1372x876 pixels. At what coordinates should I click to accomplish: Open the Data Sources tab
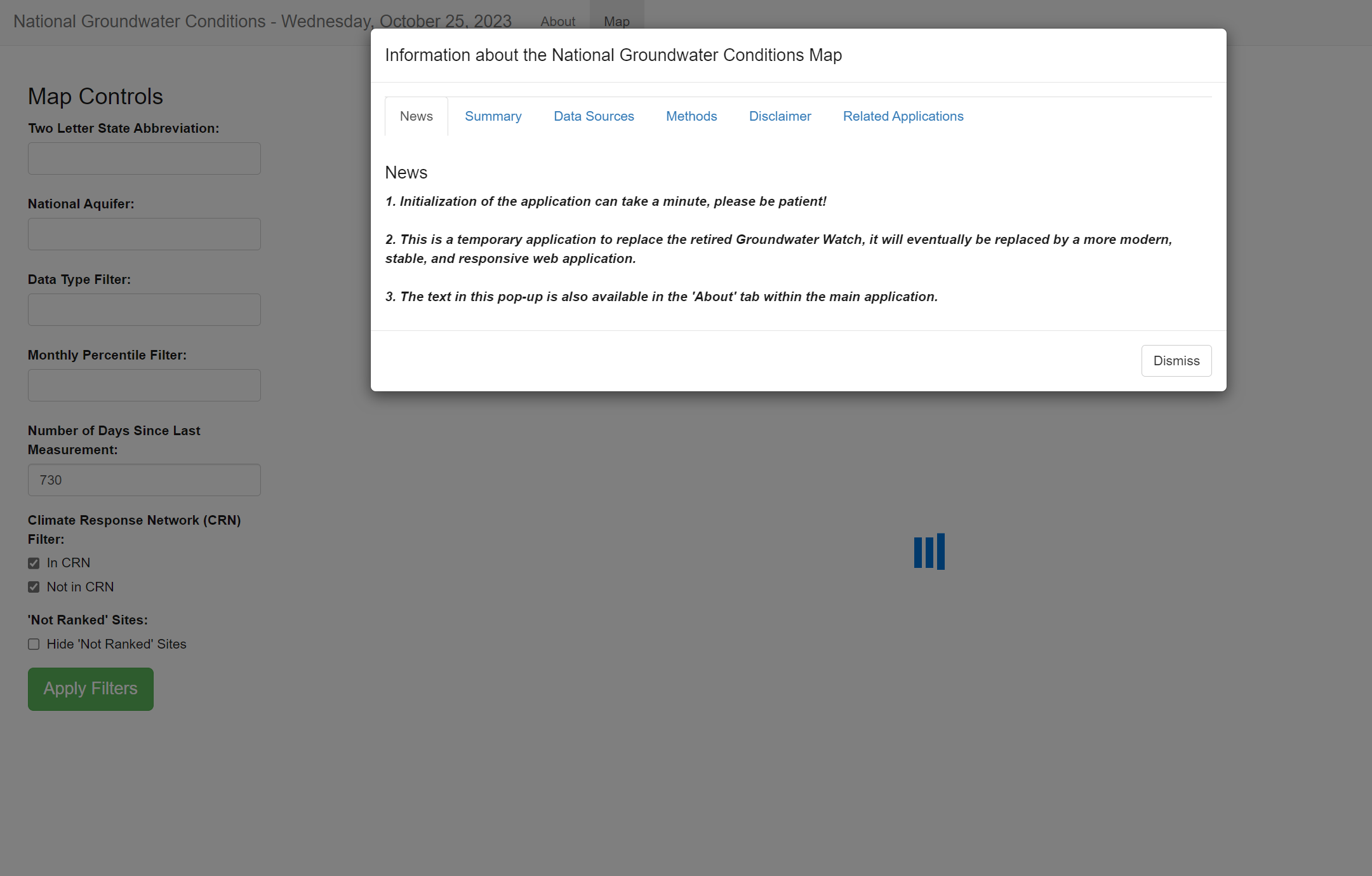pos(594,116)
